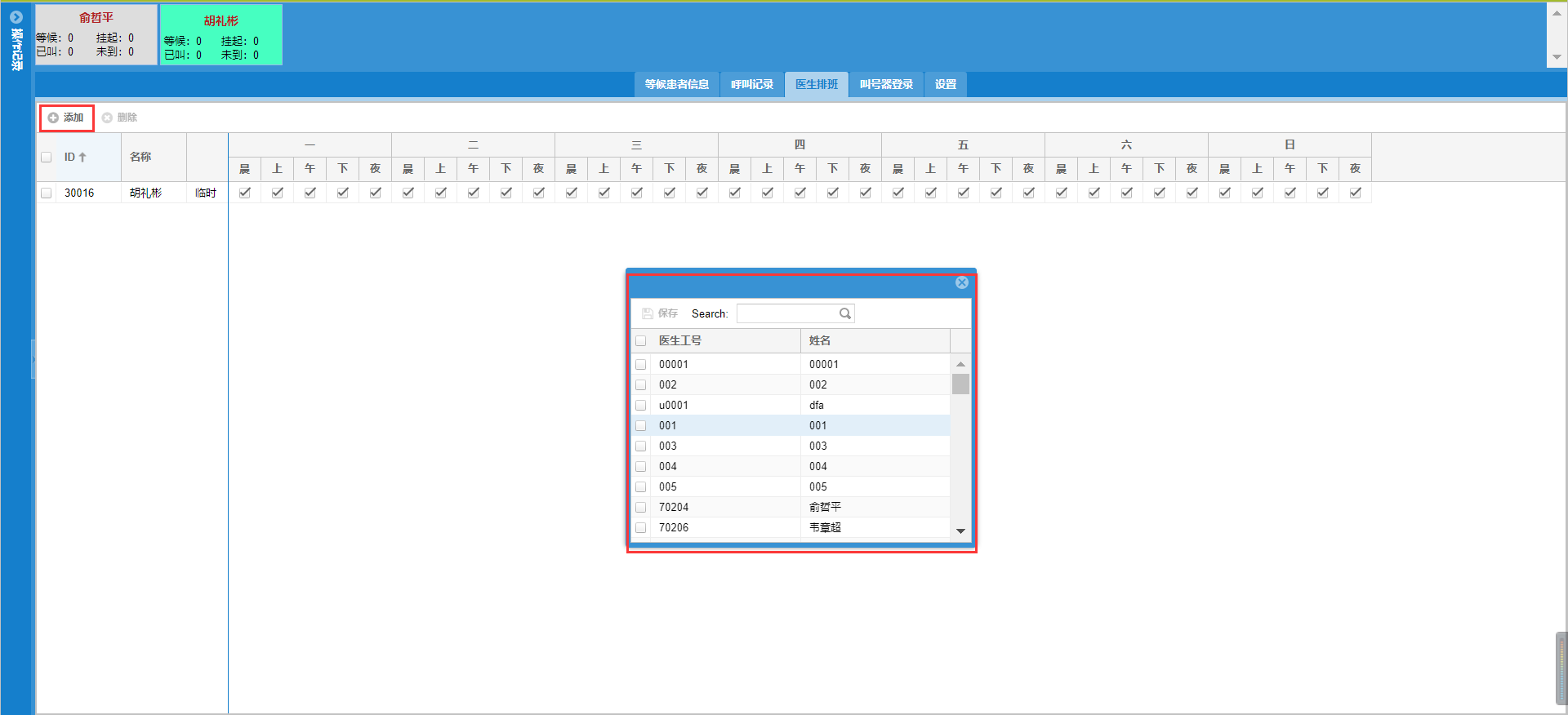Viewport: 1568px width, 715px height.
Task: Select the 俞哲平 doctor status card
Action: [96, 34]
